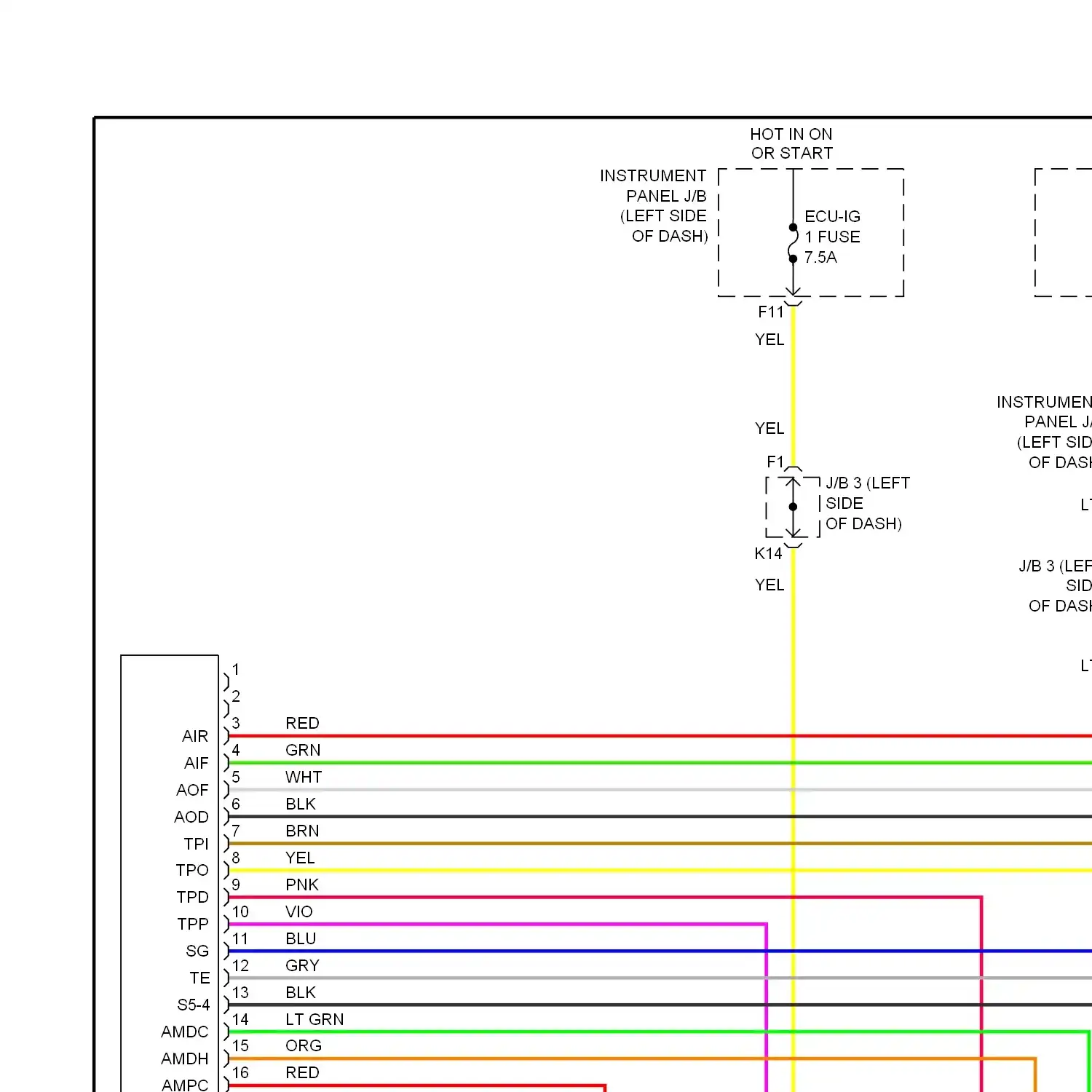
Task: Select the GRN wire color label
Action: tap(303, 750)
